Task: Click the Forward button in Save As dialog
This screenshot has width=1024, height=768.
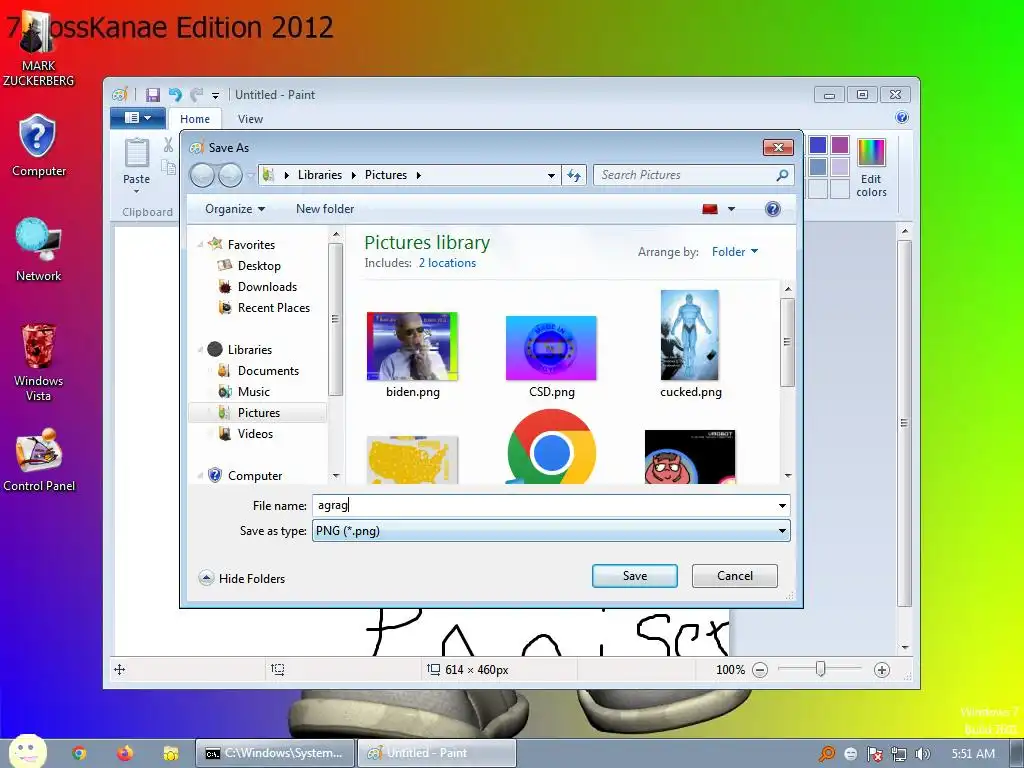Action: coord(230,175)
